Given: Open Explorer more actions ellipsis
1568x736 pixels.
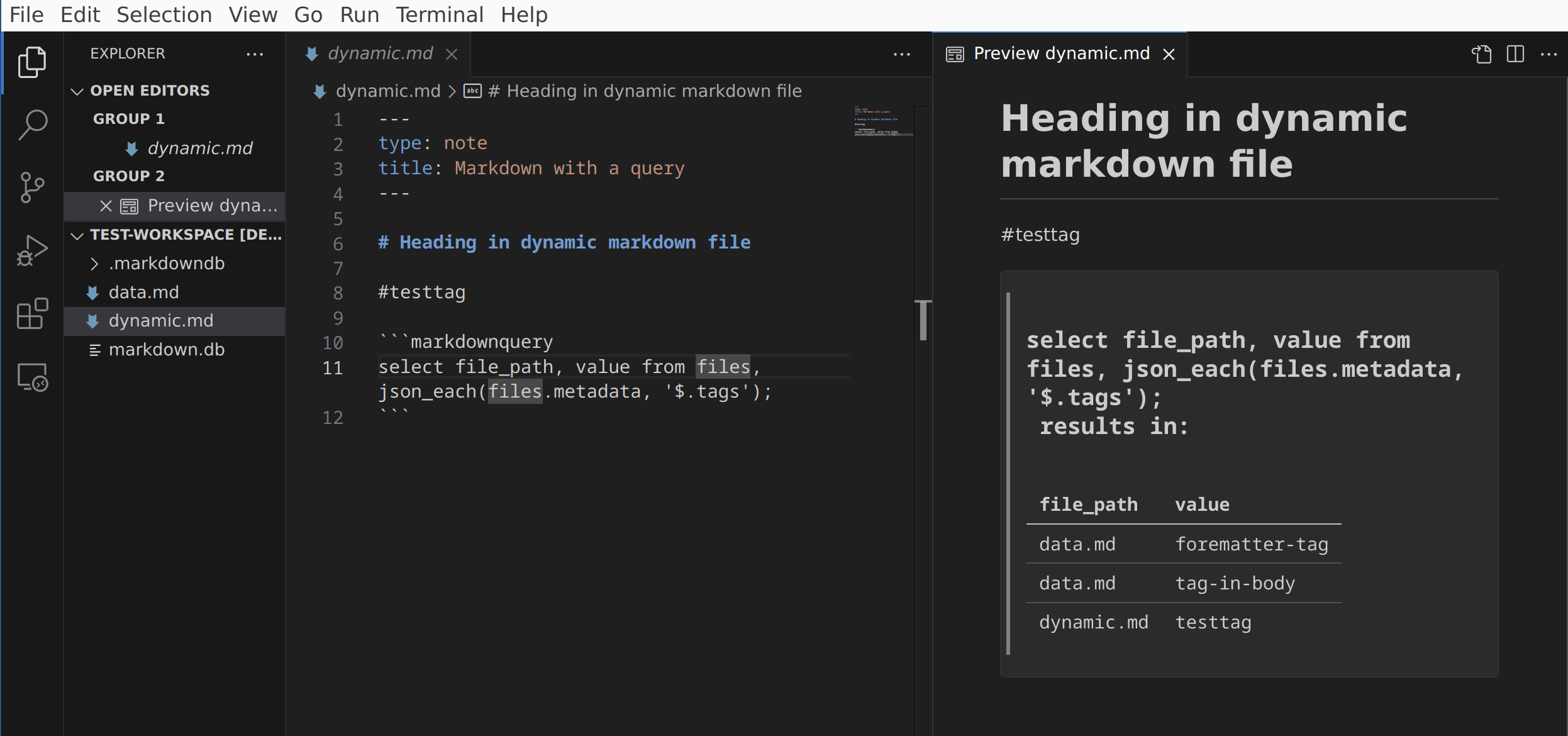Looking at the screenshot, I should coord(255,54).
